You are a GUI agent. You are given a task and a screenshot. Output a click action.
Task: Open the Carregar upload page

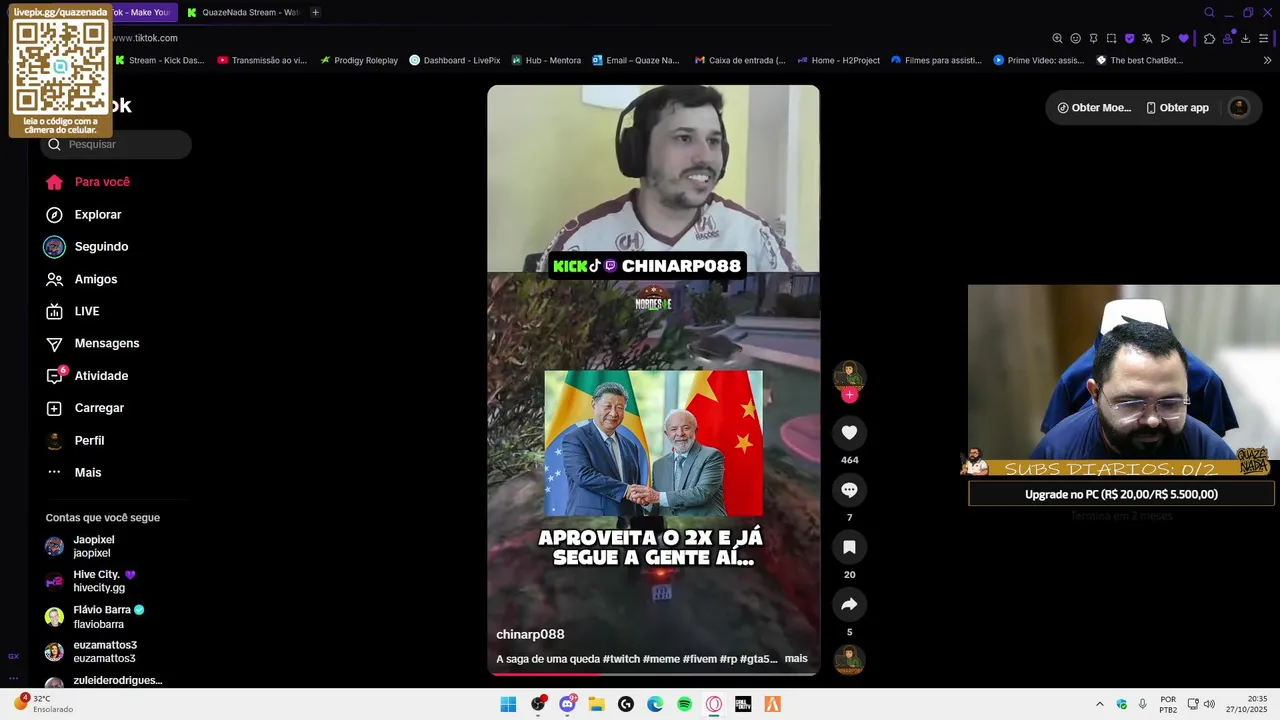(84, 408)
